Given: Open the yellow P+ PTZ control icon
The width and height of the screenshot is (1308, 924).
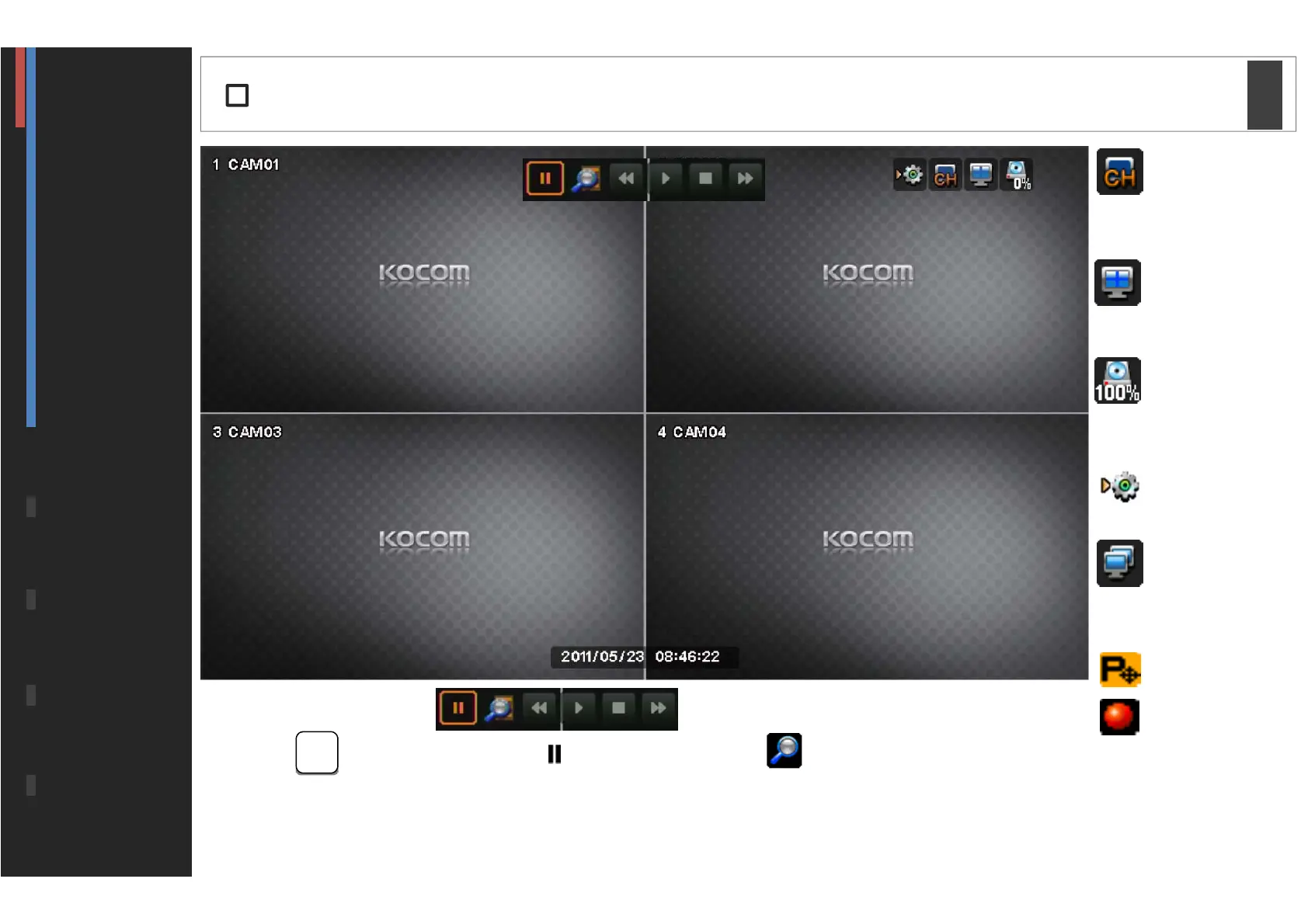Looking at the screenshot, I should [x=1120, y=669].
